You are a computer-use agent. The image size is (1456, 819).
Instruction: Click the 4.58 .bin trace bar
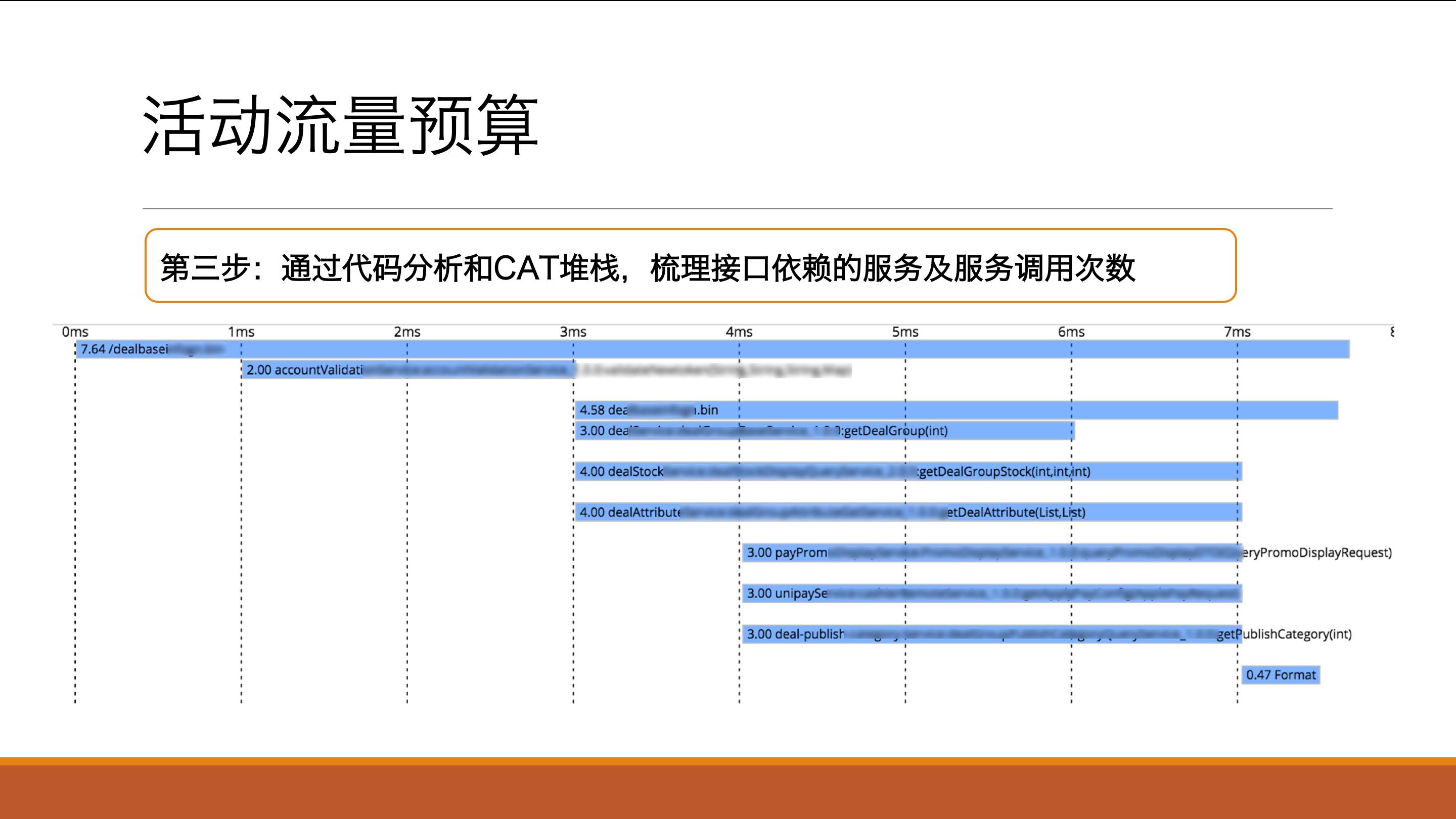pyautogui.click(x=957, y=411)
